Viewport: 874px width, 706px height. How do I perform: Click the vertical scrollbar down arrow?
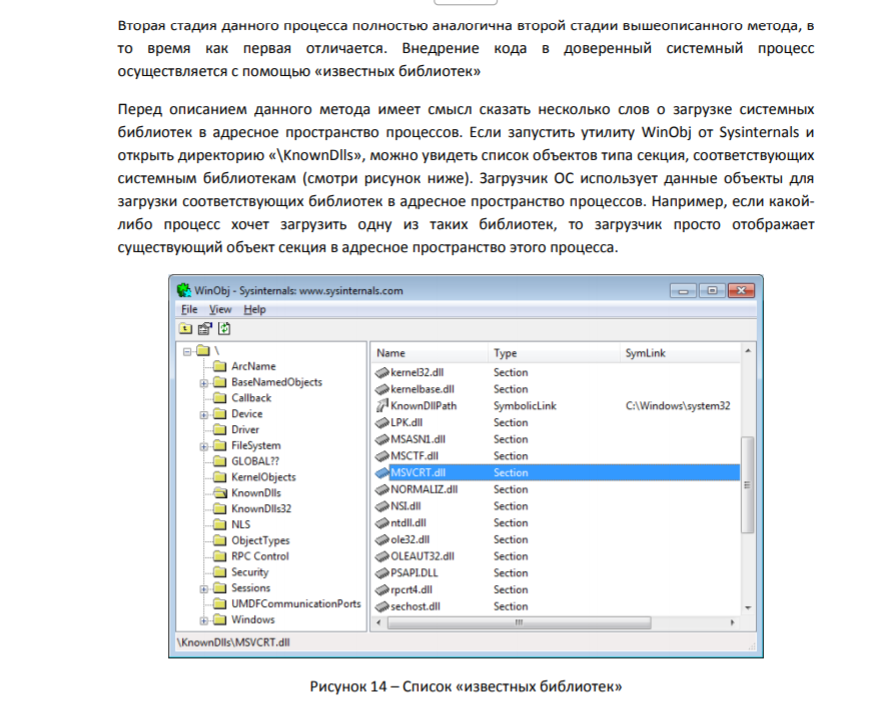pos(748,608)
